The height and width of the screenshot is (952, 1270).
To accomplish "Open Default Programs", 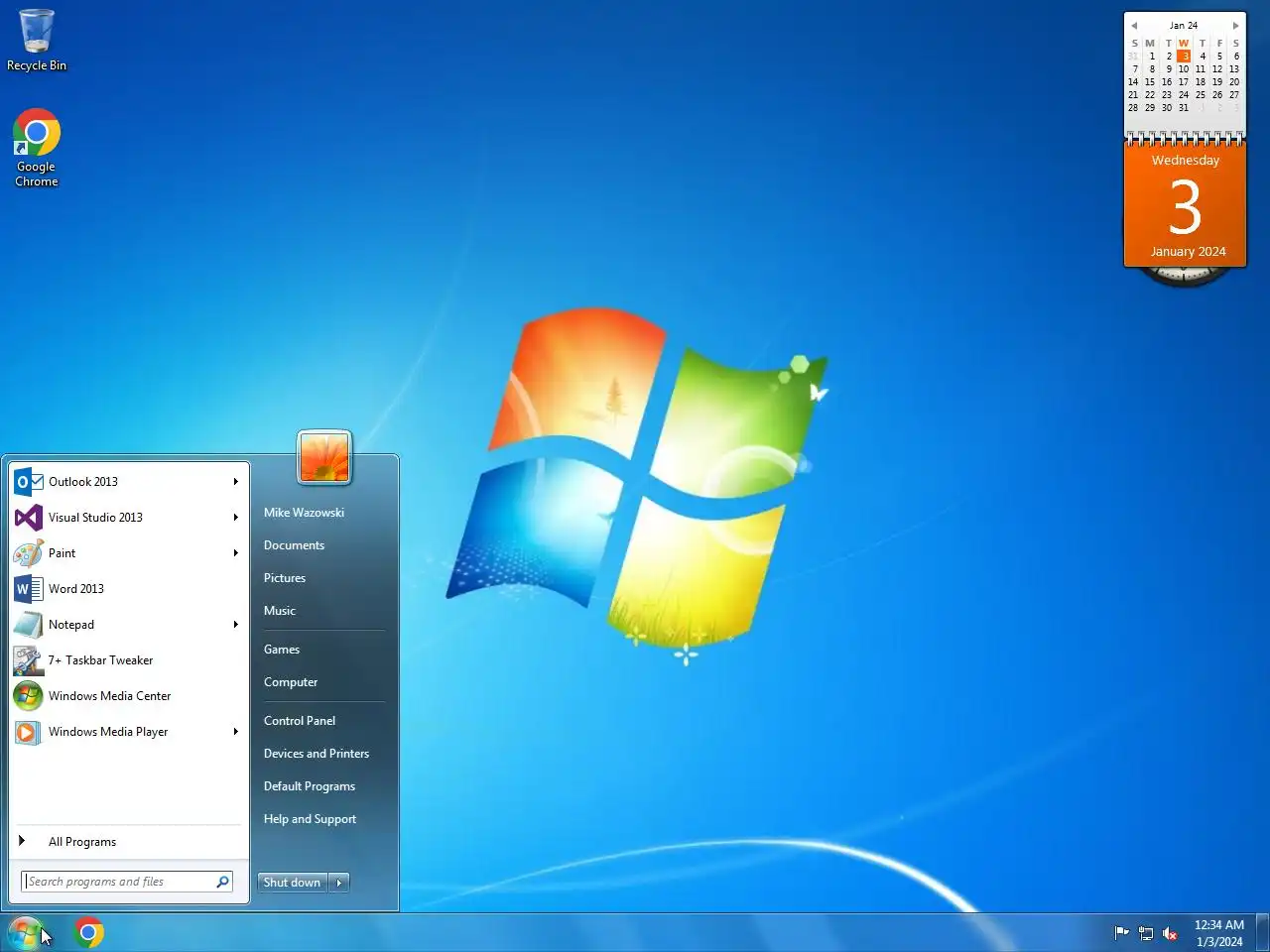I will [310, 786].
